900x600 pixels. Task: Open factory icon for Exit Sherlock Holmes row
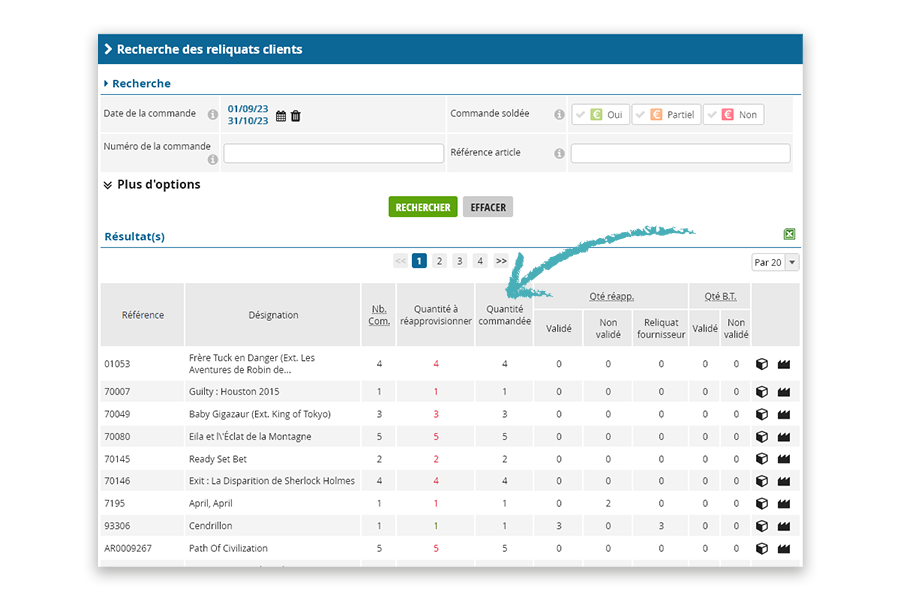(x=784, y=481)
